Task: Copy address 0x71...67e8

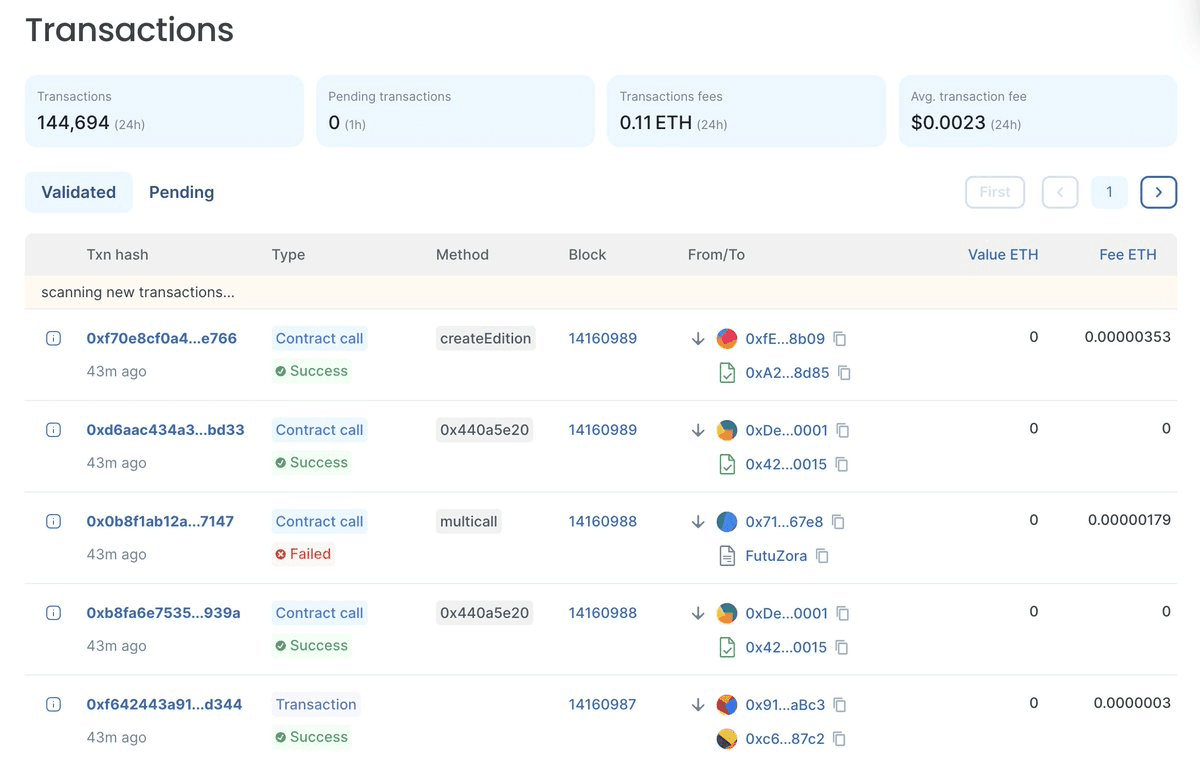Action: pos(838,522)
